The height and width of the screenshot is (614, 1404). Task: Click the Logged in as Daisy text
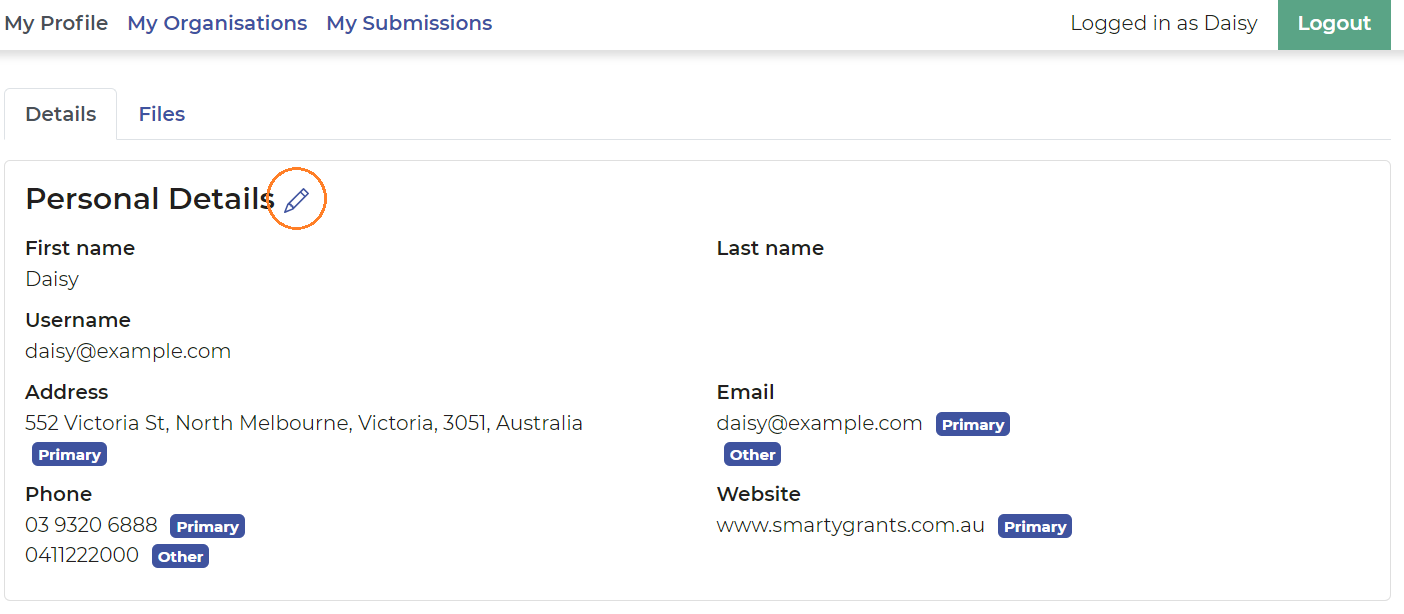point(1164,23)
